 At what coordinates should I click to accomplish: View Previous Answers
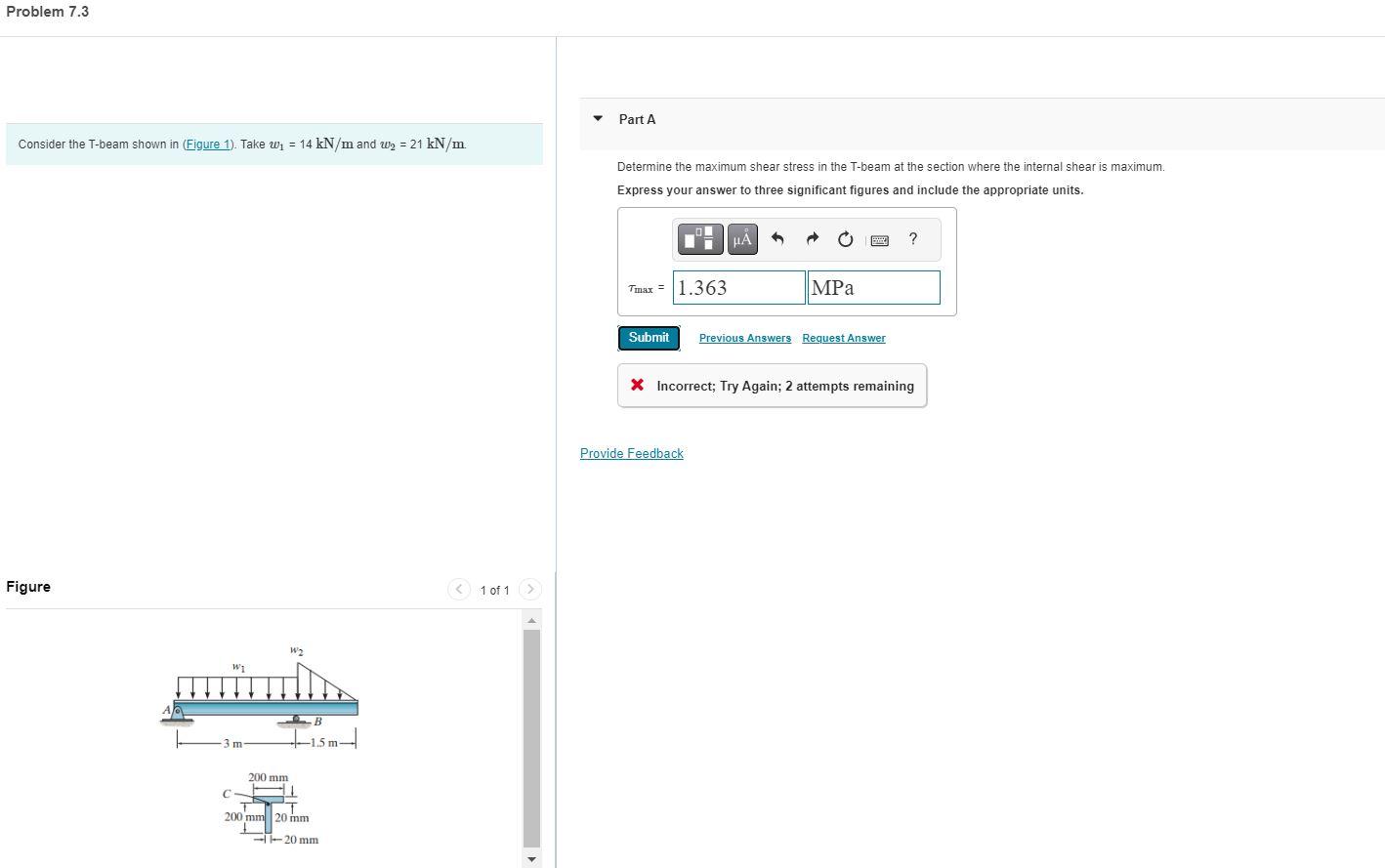pyautogui.click(x=744, y=338)
